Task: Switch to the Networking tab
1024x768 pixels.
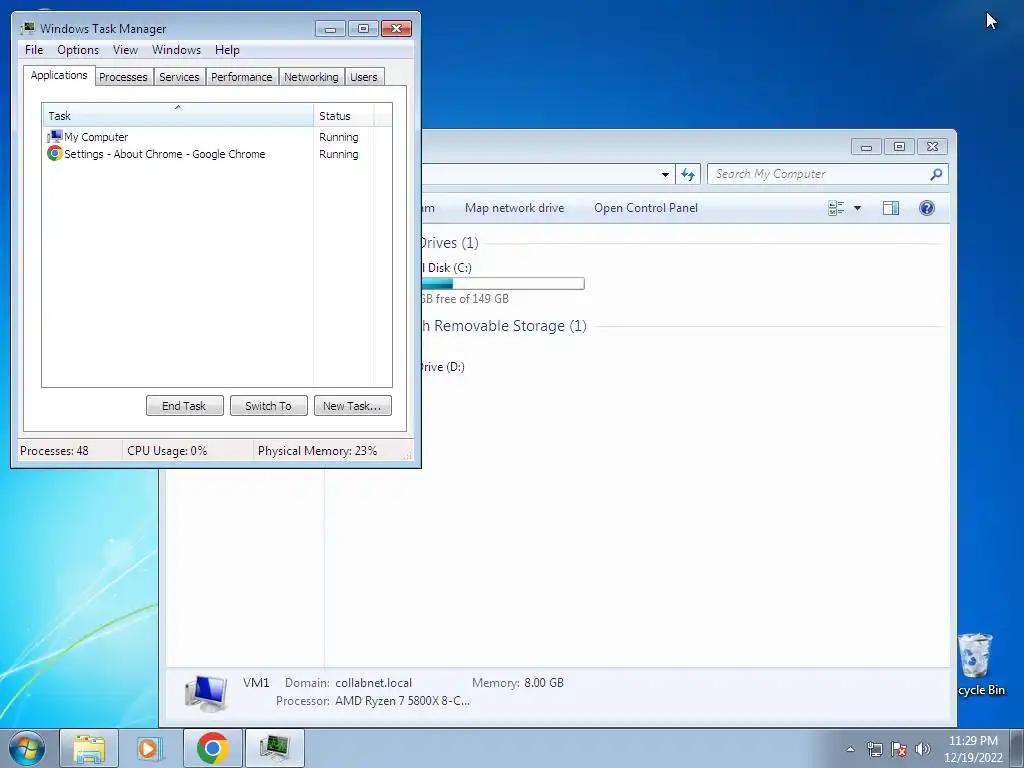Action: [311, 77]
